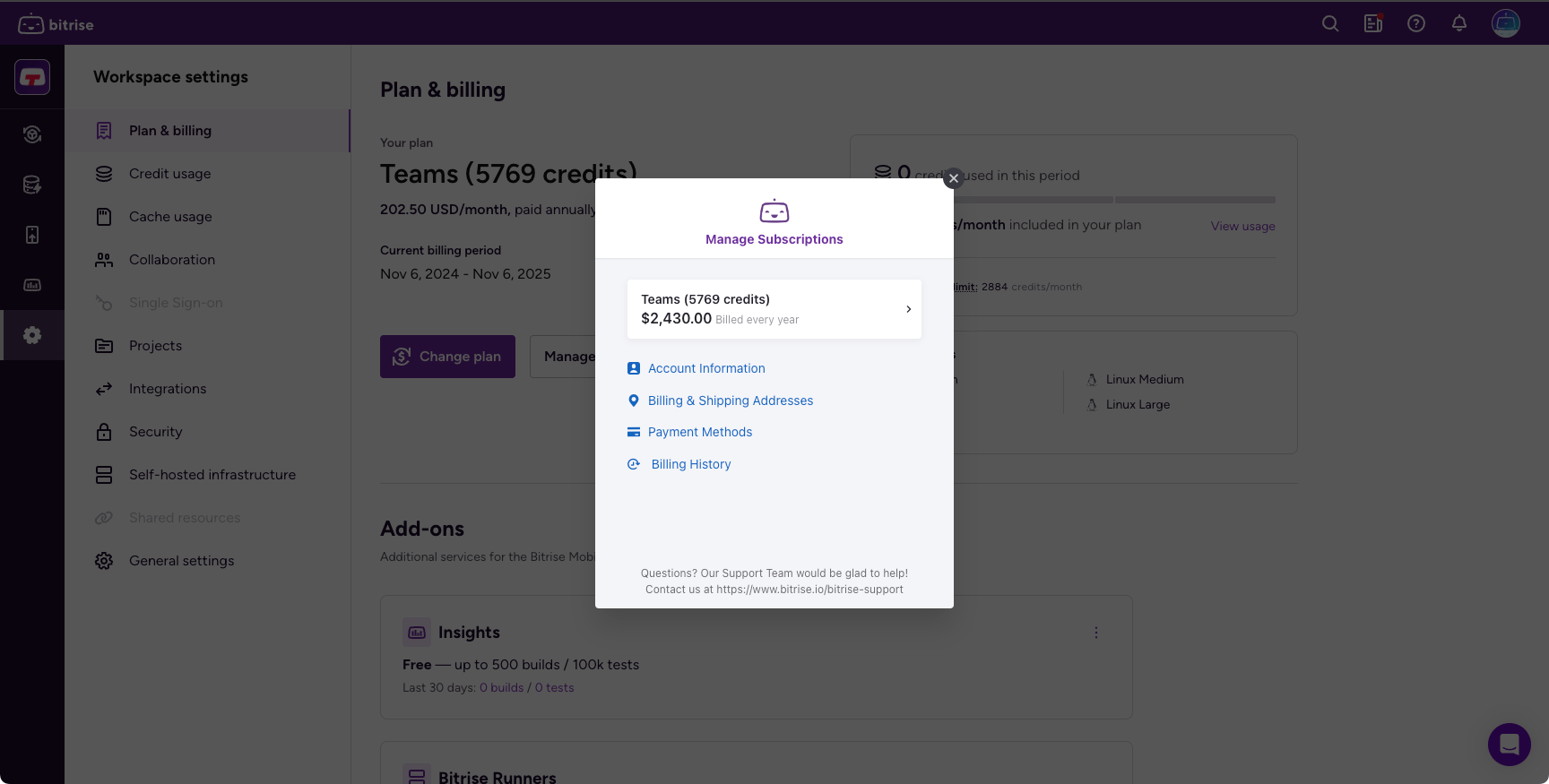This screenshot has height=784, width=1549.
Task: Open the Collaboration menu item
Action: [x=207, y=260]
